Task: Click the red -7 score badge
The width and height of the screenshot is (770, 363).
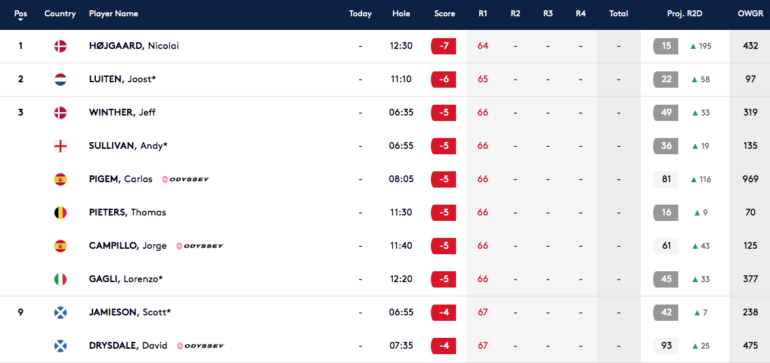Action: click(443, 46)
